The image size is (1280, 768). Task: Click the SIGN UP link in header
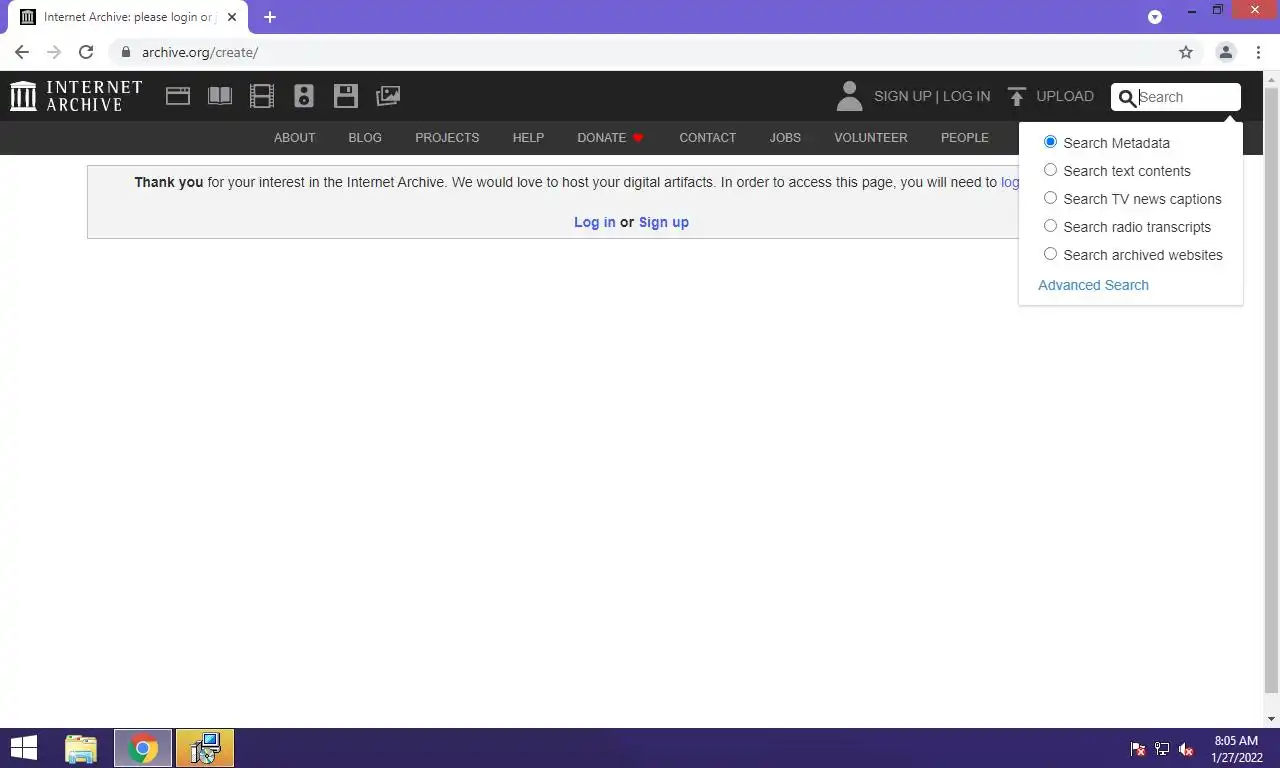coord(902,97)
